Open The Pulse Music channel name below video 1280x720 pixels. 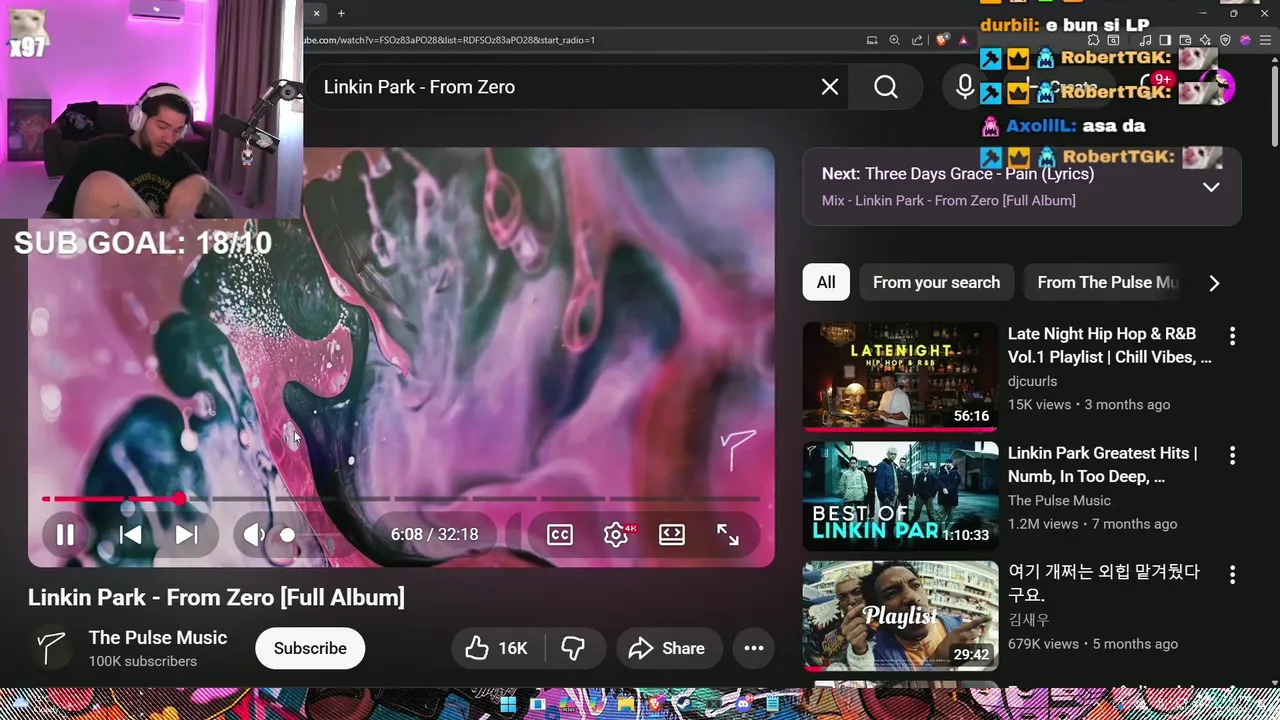158,638
